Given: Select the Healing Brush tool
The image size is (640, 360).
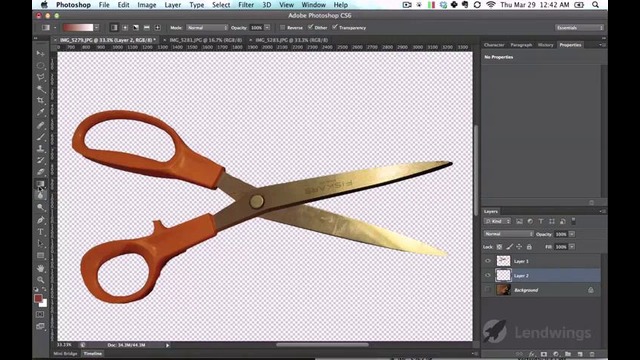Looking at the screenshot, I should (x=40, y=125).
